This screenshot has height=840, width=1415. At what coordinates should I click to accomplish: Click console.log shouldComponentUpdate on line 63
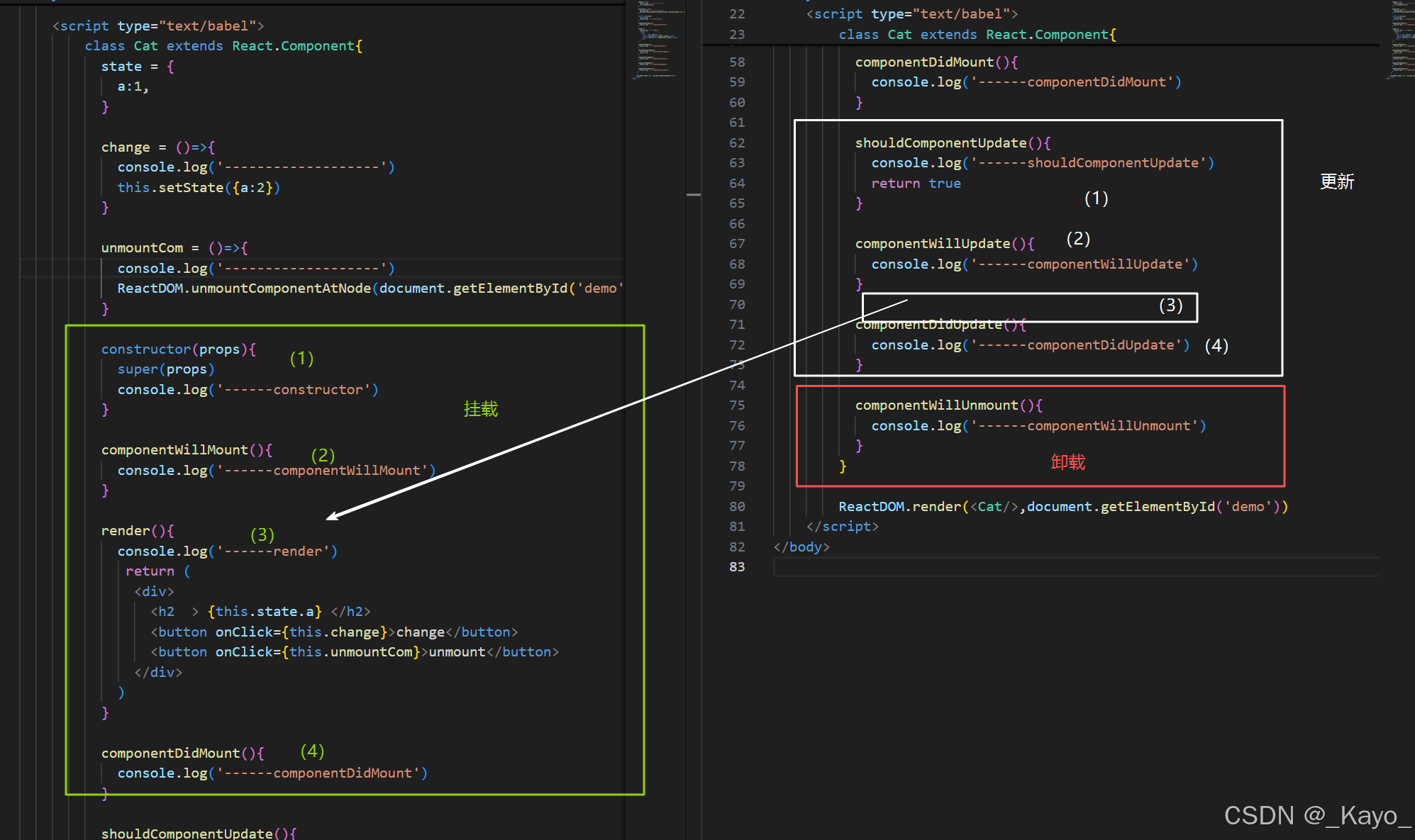1043,163
